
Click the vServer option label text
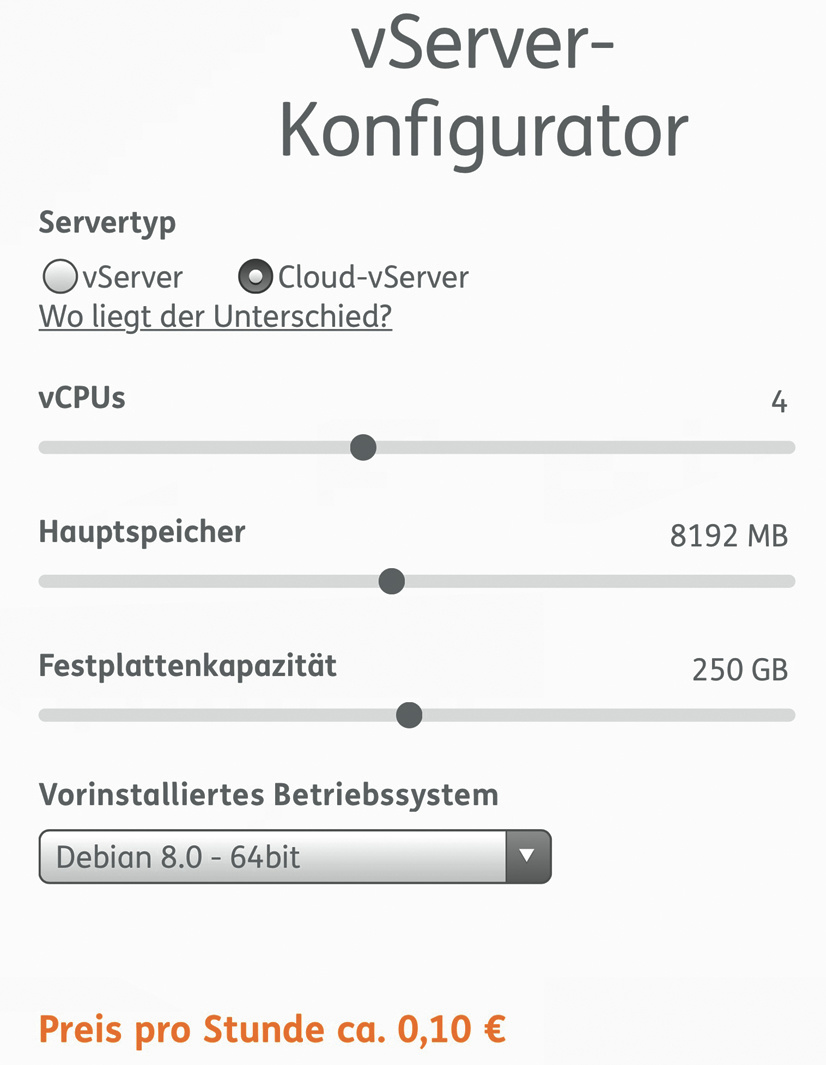(133, 276)
